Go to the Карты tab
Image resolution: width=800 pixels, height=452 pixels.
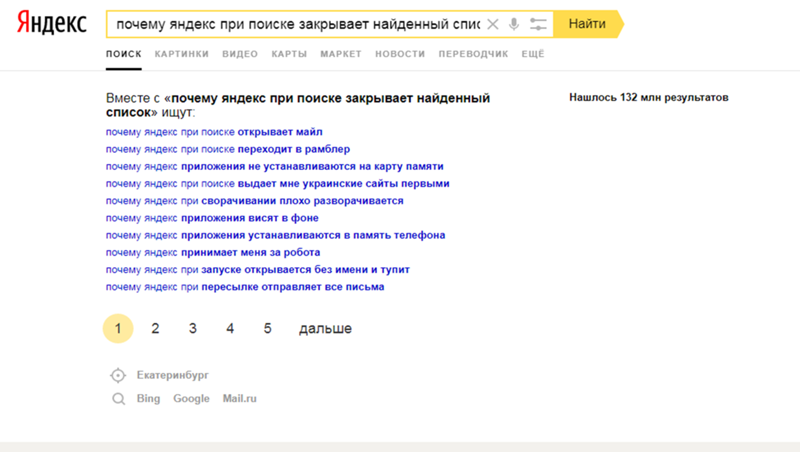pos(289,54)
